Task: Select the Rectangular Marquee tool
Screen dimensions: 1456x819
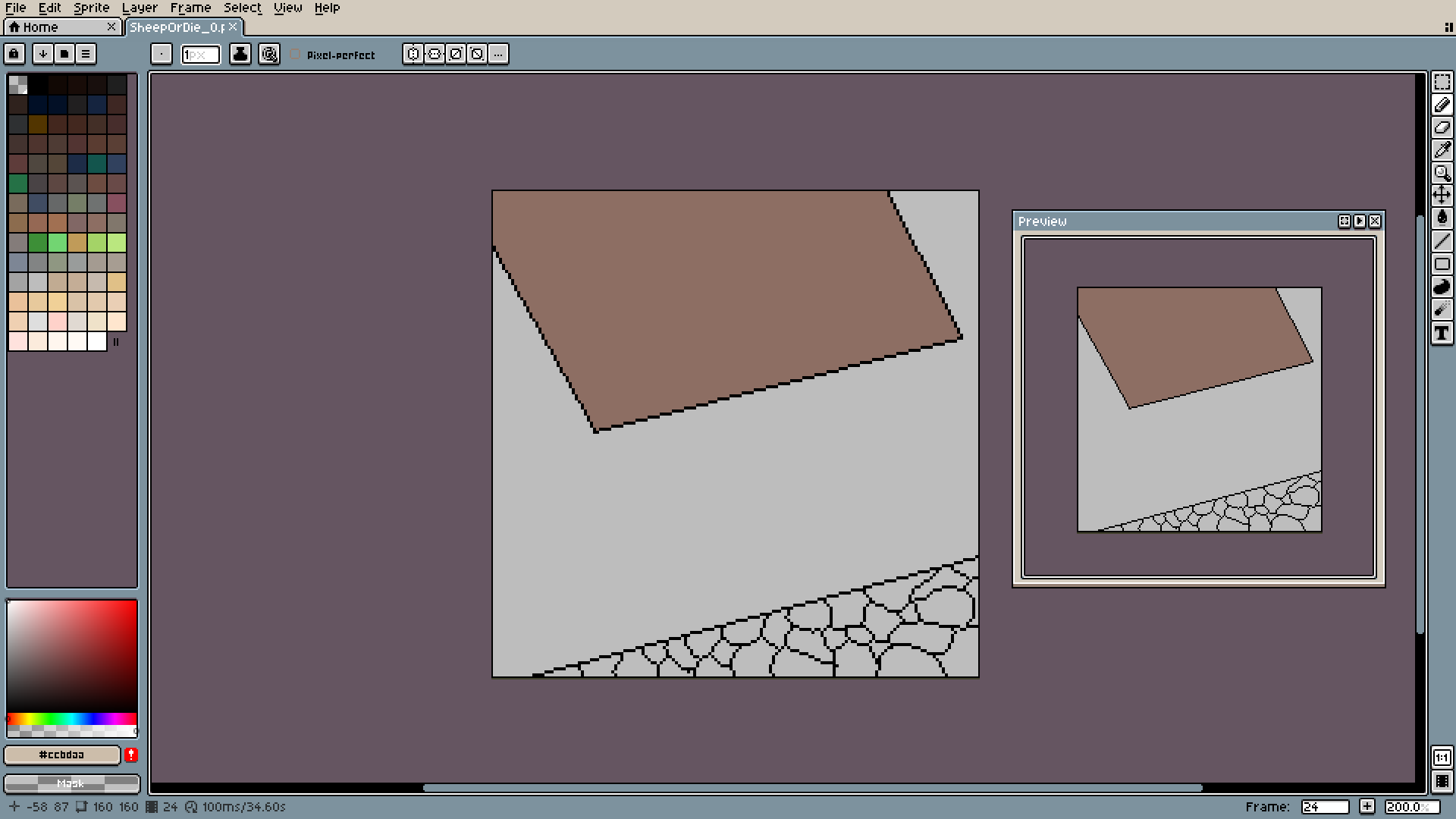Action: point(1442,82)
